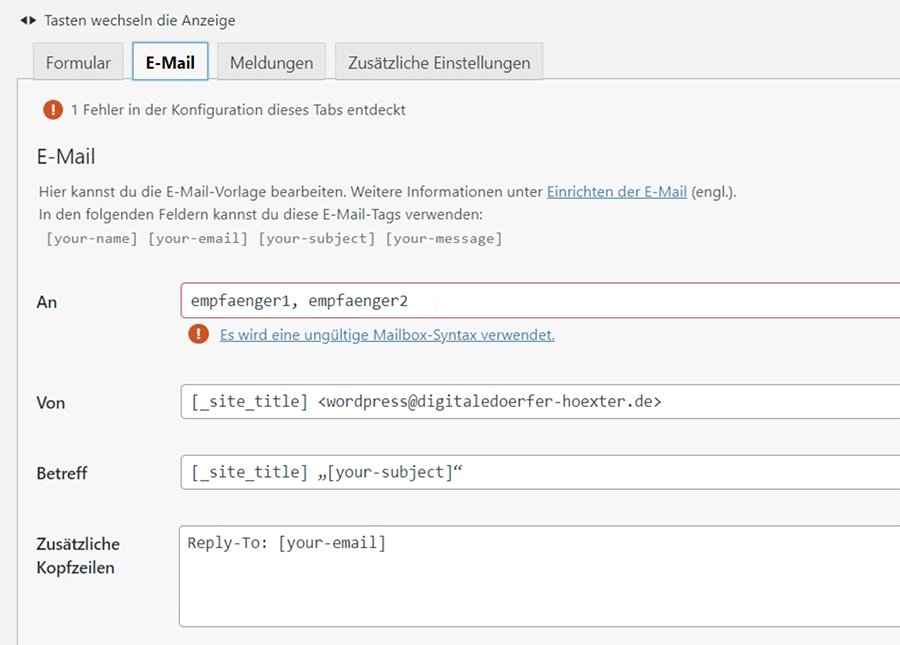The width and height of the screenshot is (900, 645).
Task: Open the Meldungen tab
Action: click(x=271, y=62)
